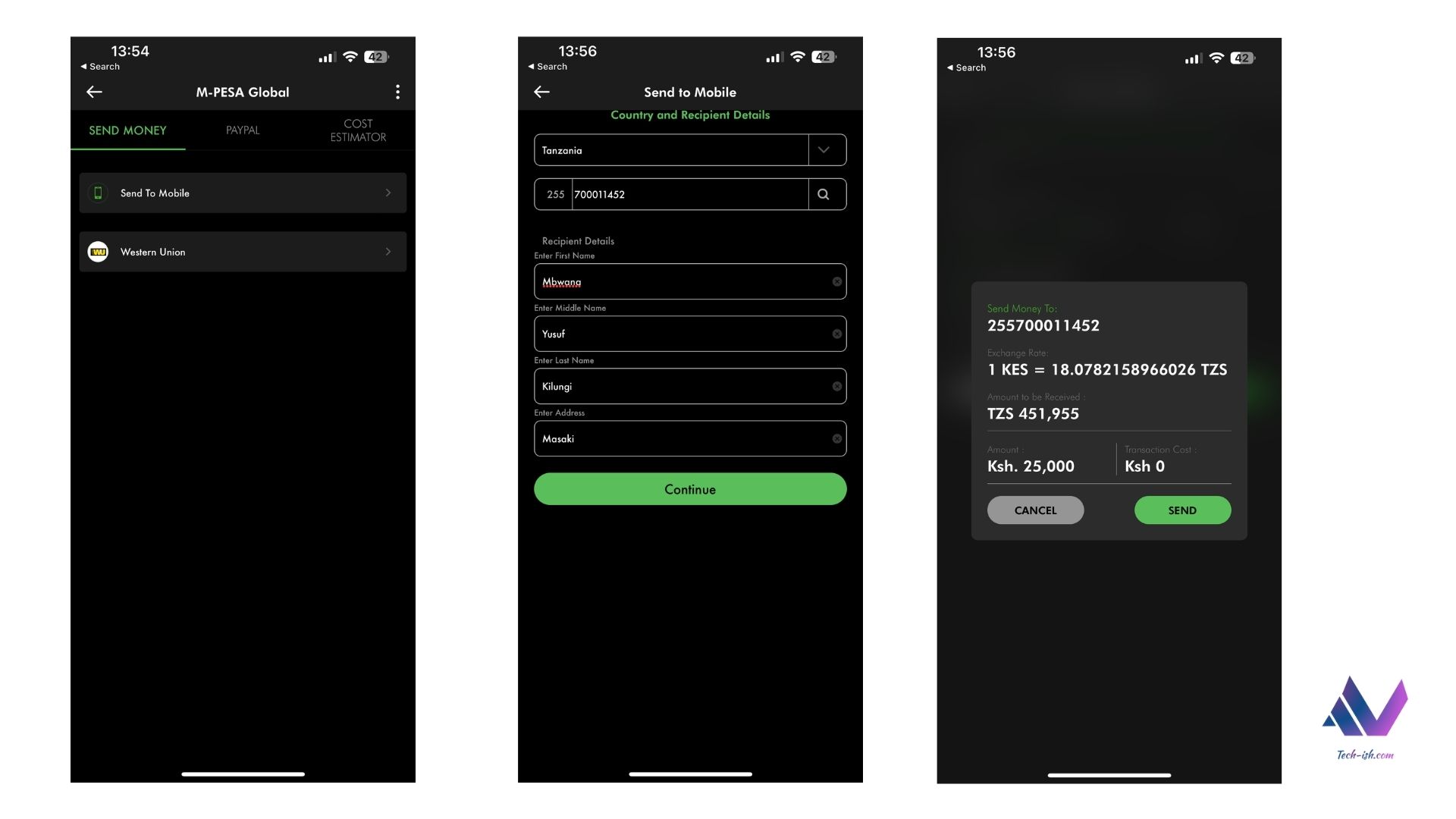Switch to PAYPAL tab
Screen dimensions: 1456x819
tap(242, 130)
